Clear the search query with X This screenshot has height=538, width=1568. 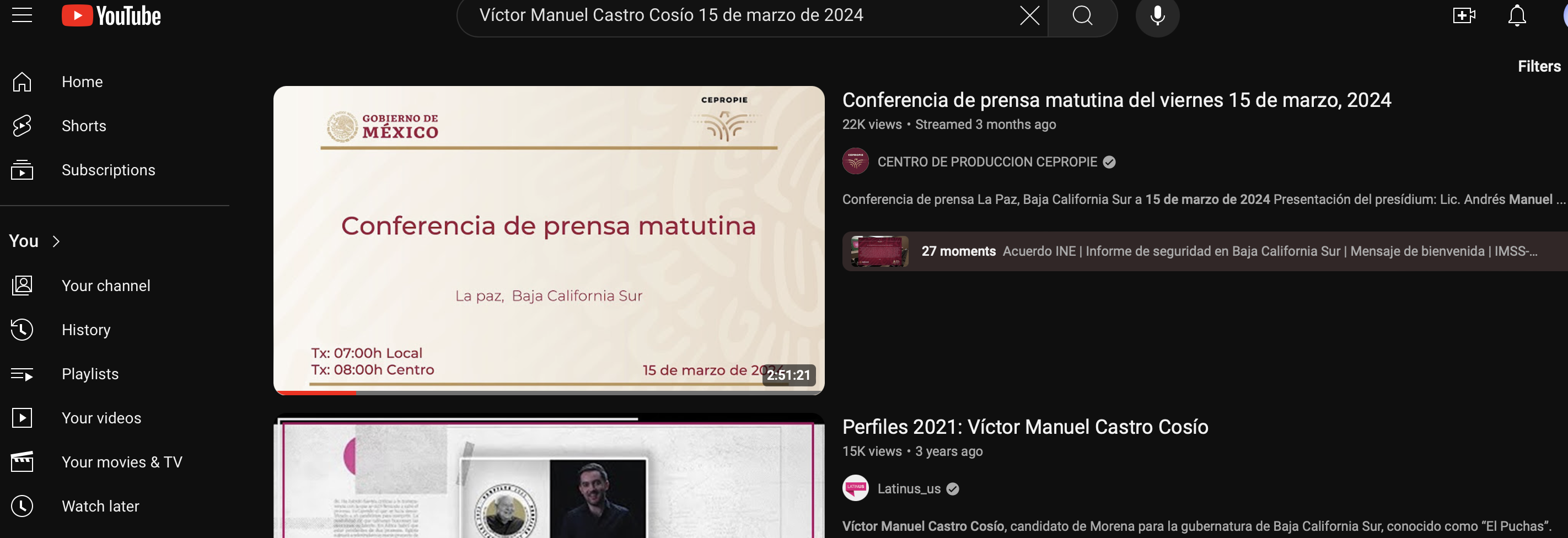click(1029, 15)
